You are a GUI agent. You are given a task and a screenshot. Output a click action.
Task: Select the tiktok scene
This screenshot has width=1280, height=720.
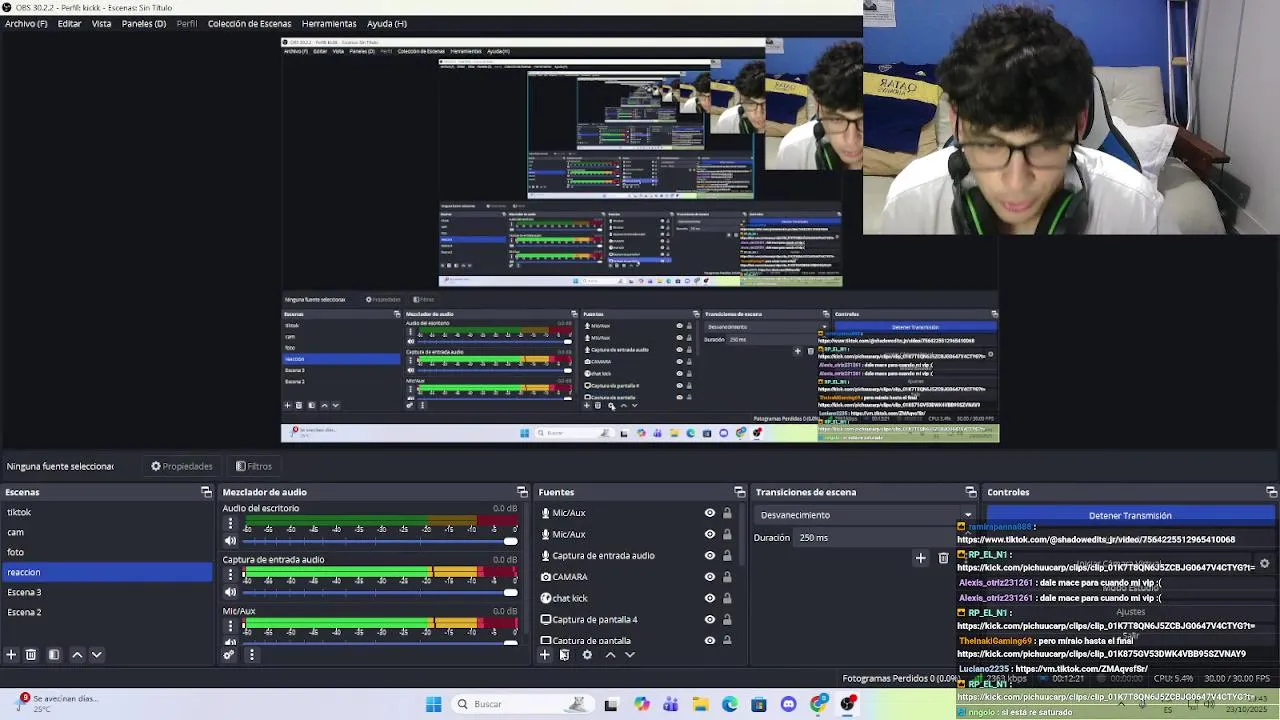coord(107,512)
